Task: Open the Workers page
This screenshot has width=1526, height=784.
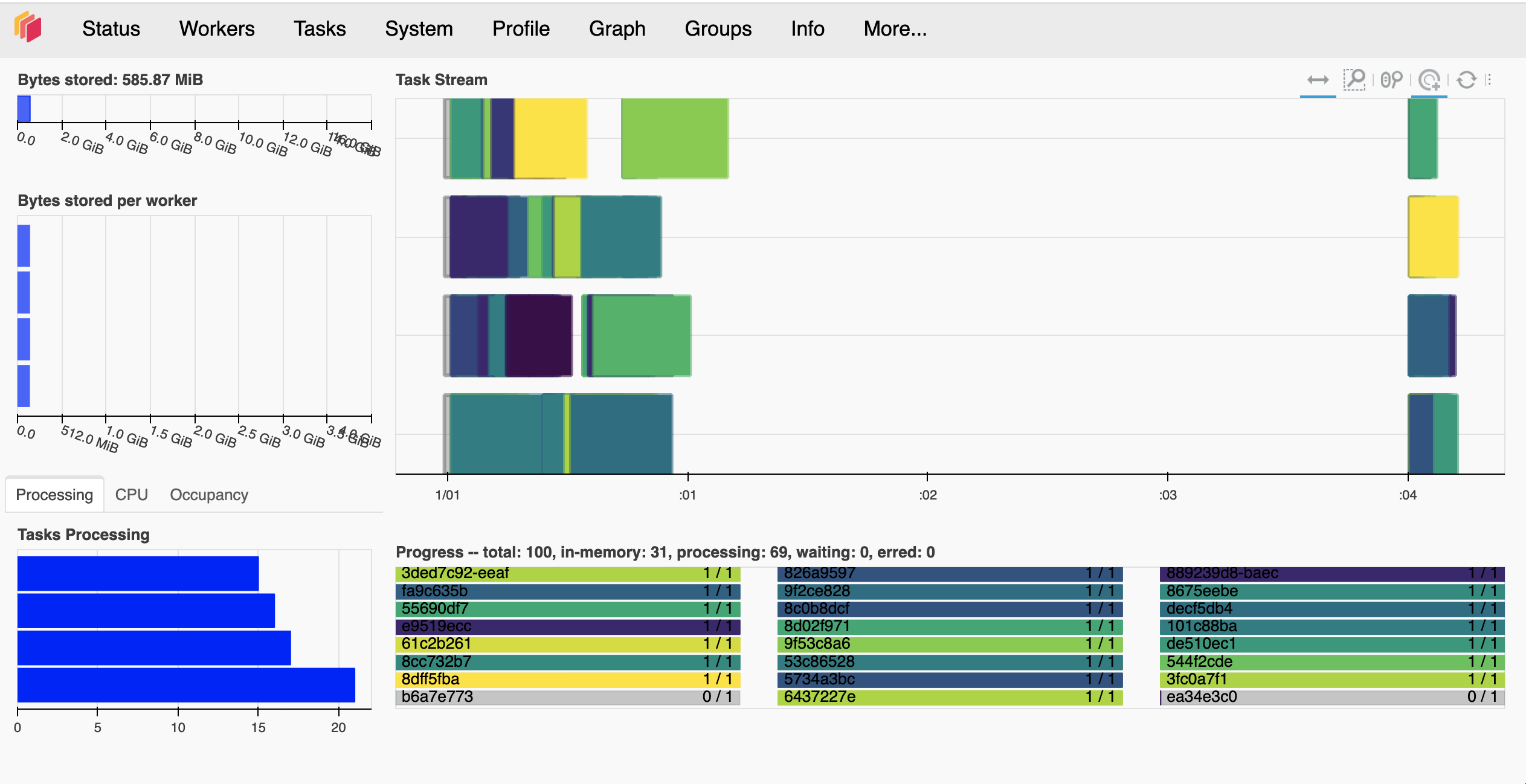Action: click(x=216, y=28)
